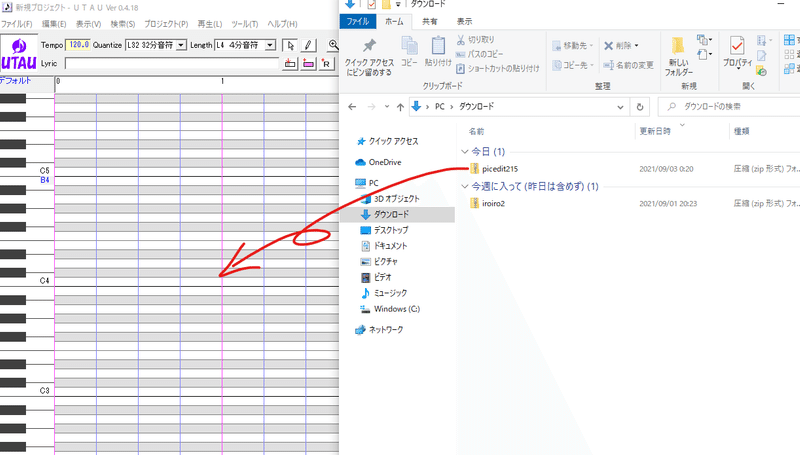This screenshot has height=455, width=800.
Task: Sort by 更新日時 column header
Action: pyautogui.click(x=655, y=132)
